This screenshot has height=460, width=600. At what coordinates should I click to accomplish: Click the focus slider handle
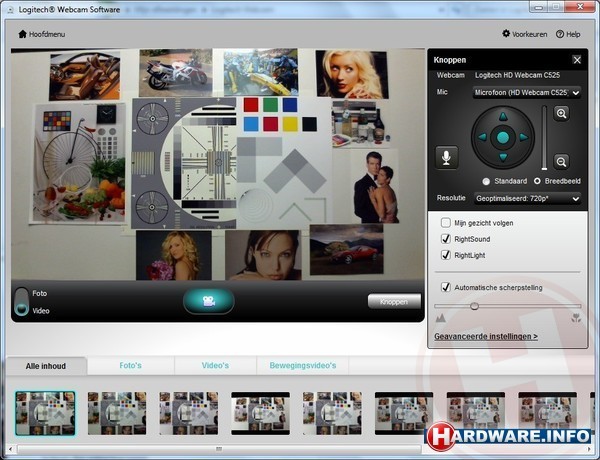474,306
